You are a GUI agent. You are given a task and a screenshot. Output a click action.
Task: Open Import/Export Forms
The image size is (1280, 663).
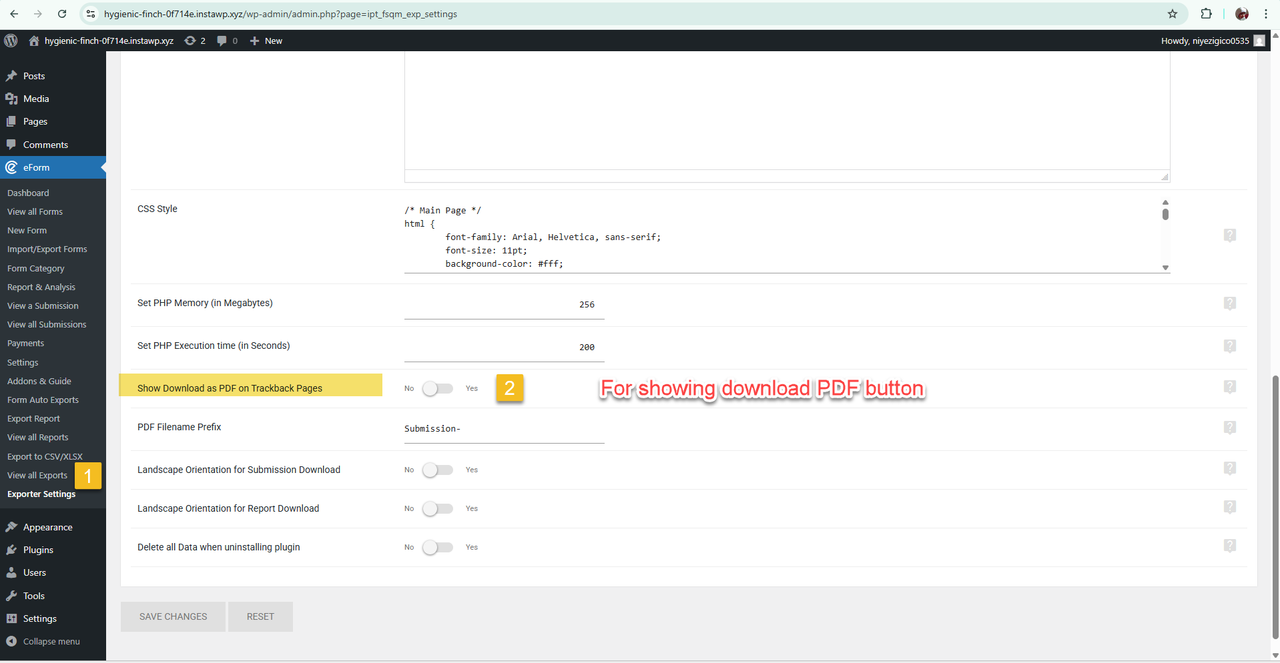(47, 249)
